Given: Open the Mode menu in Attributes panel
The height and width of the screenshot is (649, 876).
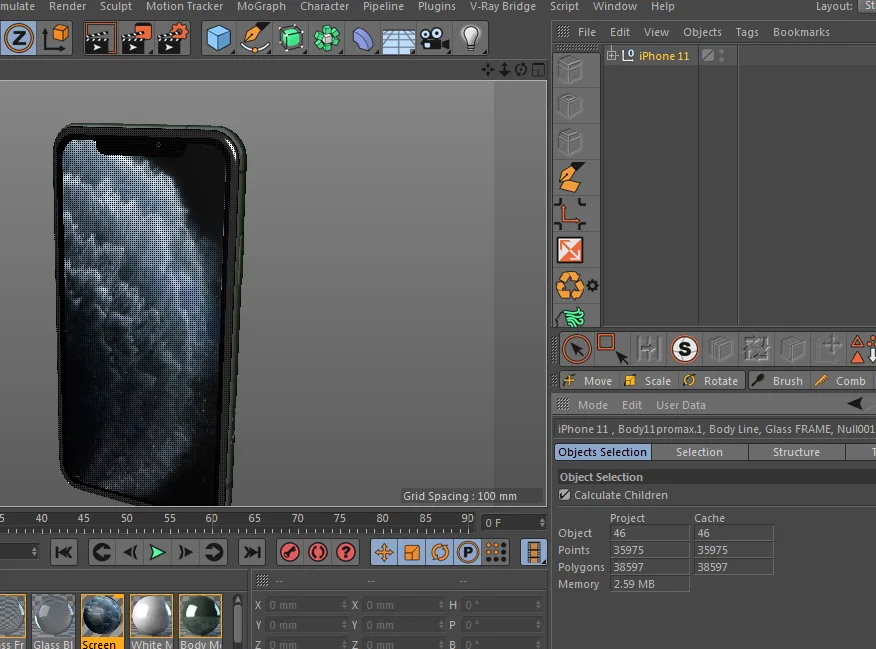Looking at the screenshot, I should 593,405.
